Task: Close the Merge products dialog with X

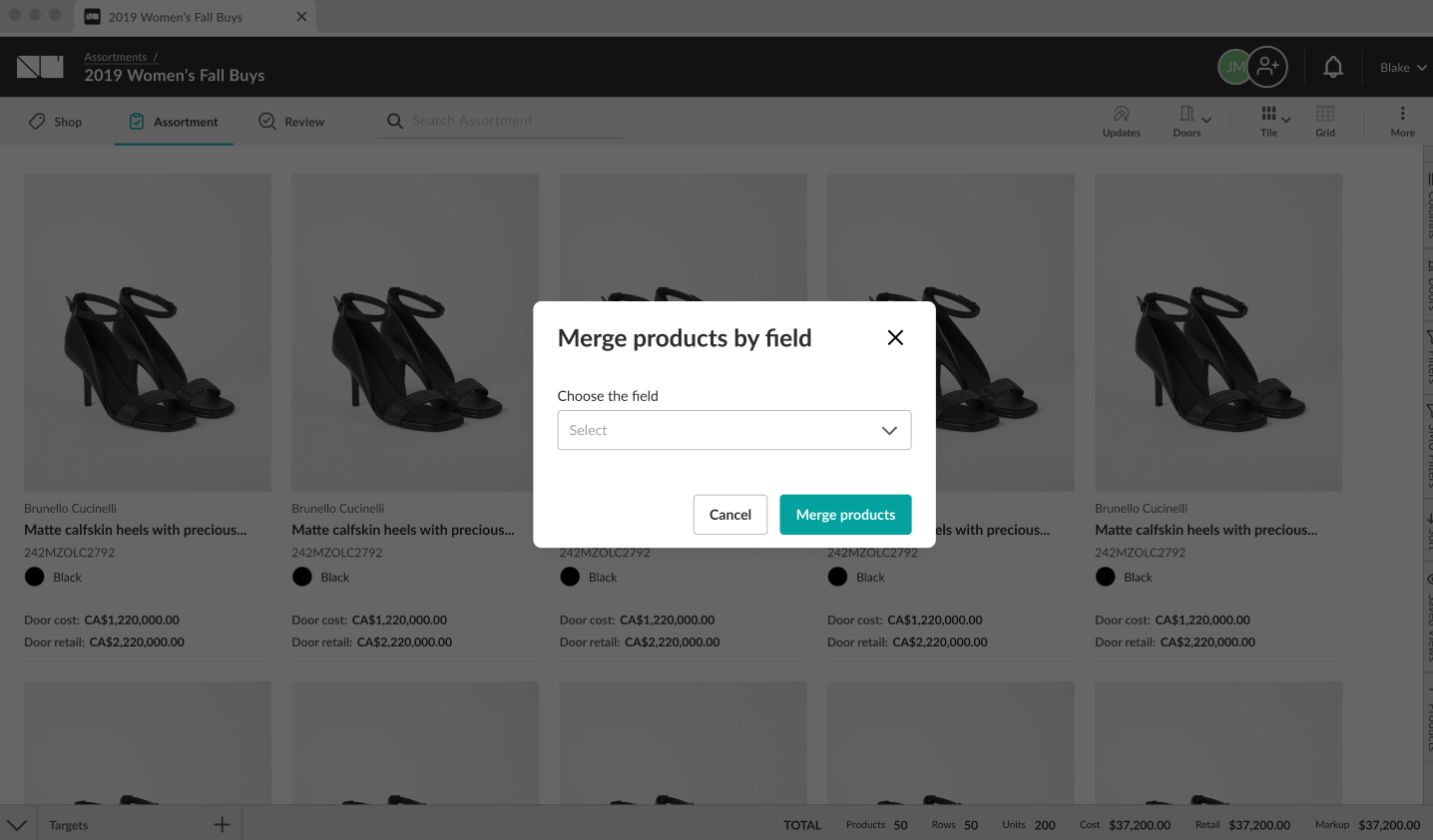Action: click(x=895, y=337)
